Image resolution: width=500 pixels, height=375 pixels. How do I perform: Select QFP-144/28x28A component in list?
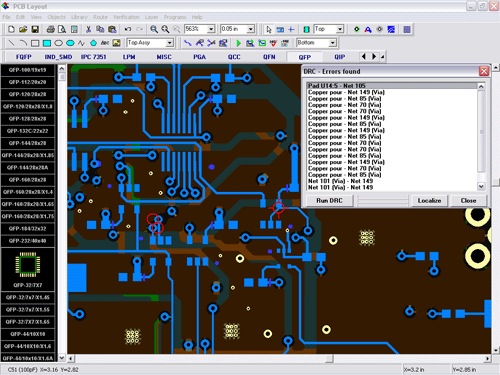click(28, 168)
